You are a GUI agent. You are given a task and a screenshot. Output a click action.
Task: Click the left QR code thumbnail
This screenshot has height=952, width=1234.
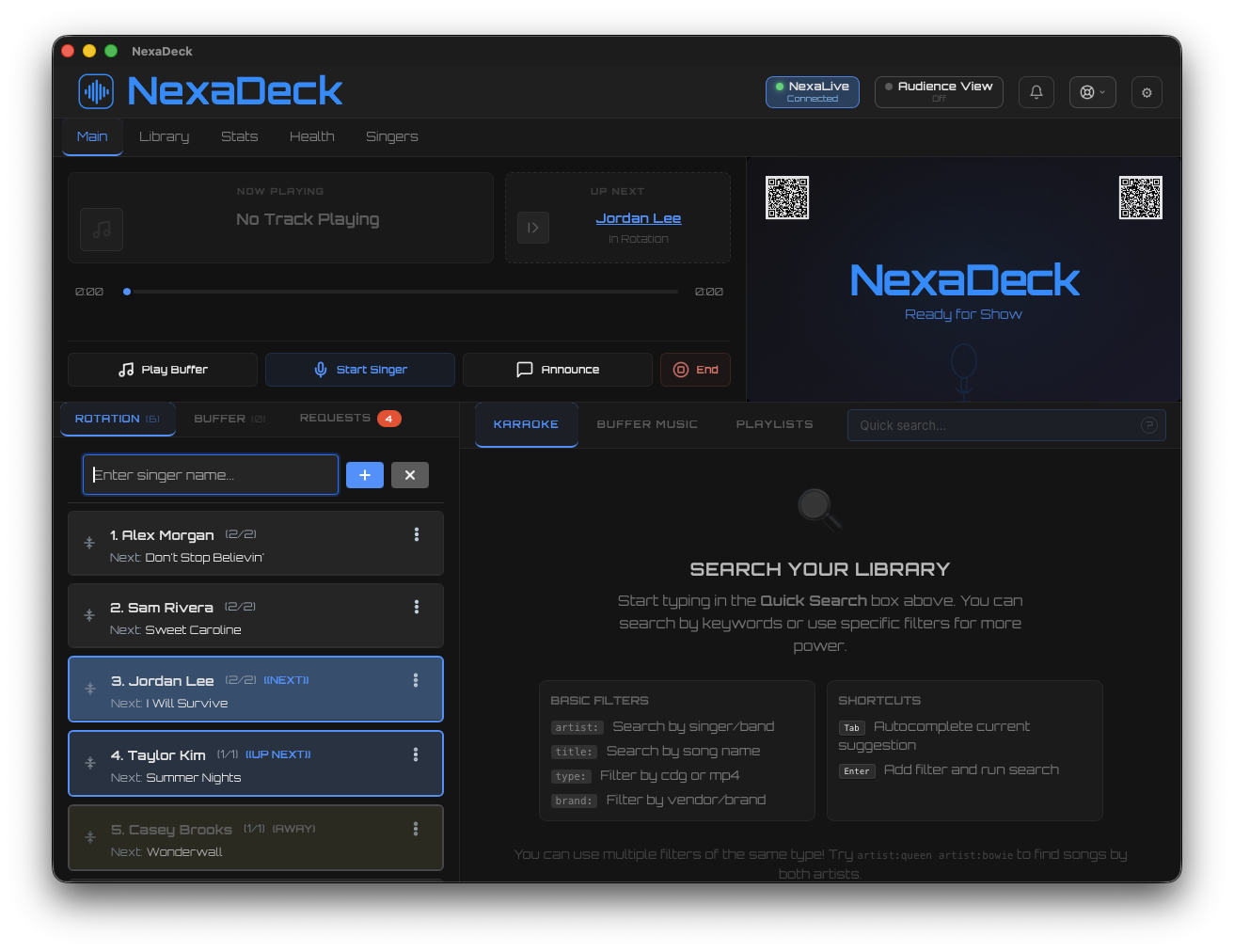click(x=787, y=198)
